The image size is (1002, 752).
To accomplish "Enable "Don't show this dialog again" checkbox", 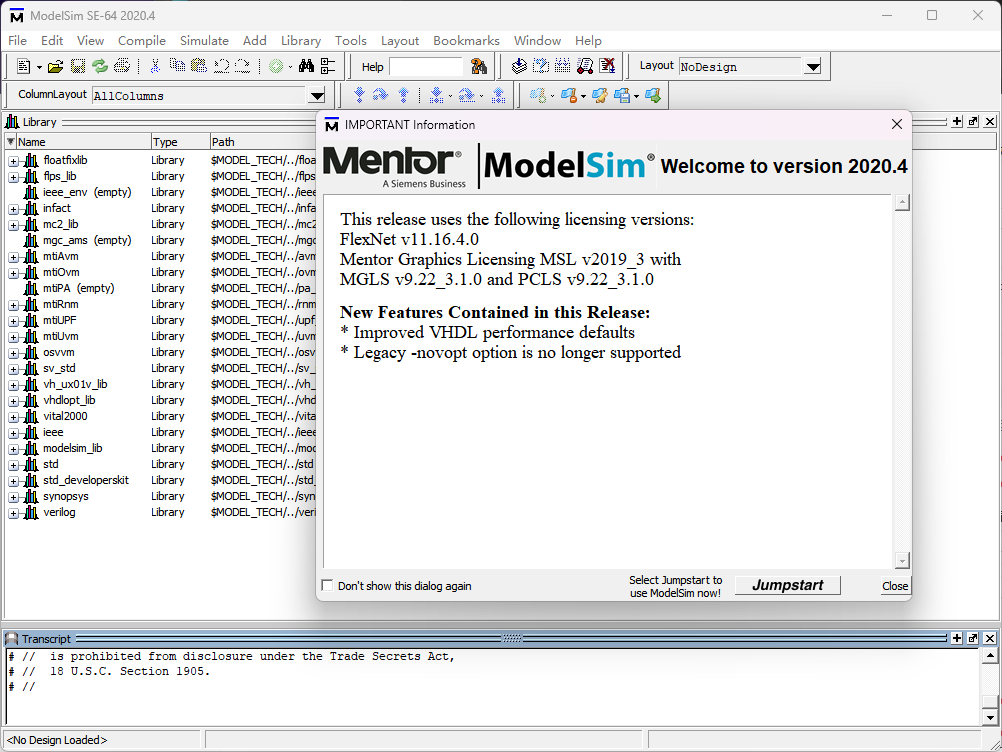I will pyautogui.click(x=327, y=586).
